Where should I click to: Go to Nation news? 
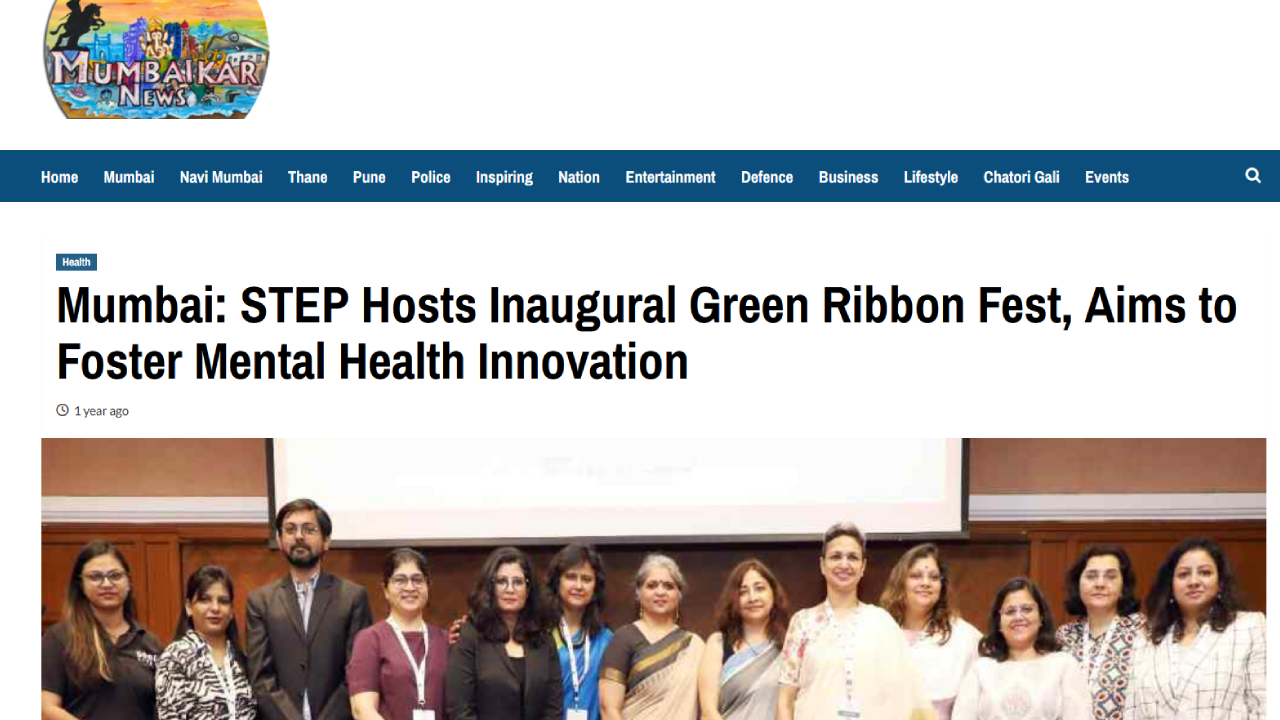point(579,177)
